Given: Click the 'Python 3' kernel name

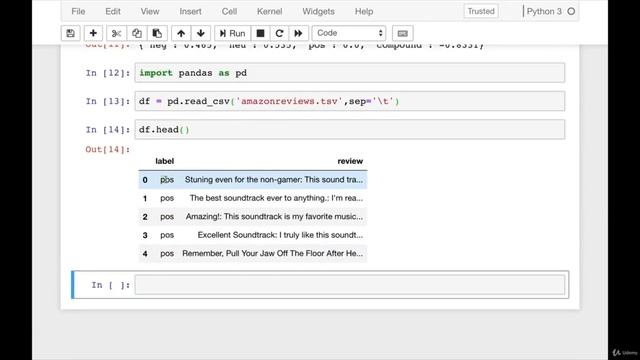Looking at the screenshot, I should tap(544, 11).
